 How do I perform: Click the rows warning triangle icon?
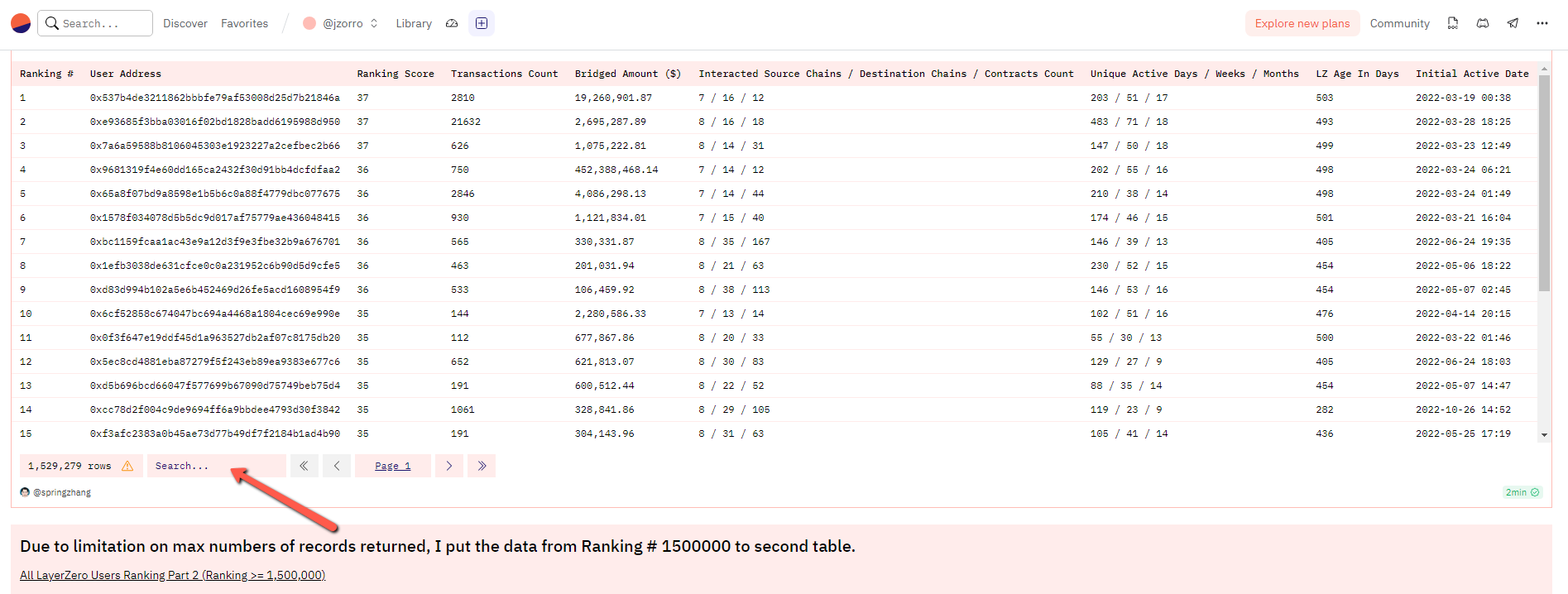pyautogui.click(x=127, y=466)
